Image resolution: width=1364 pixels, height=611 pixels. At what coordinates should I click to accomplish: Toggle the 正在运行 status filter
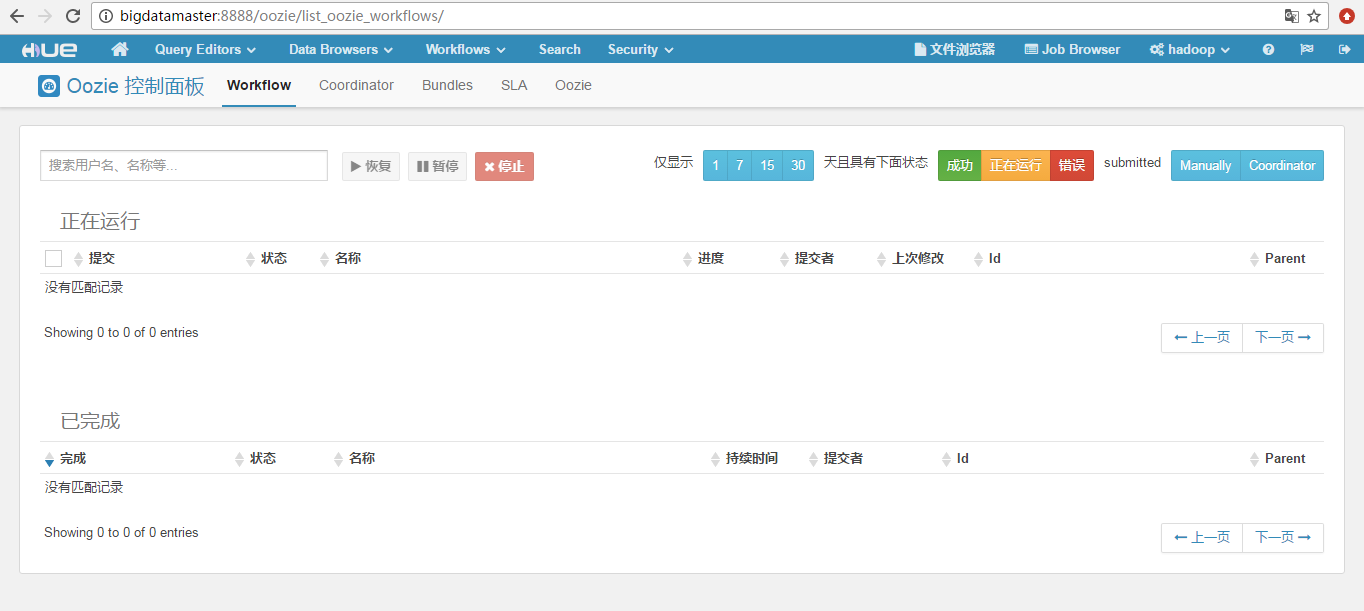(1016, 165)
